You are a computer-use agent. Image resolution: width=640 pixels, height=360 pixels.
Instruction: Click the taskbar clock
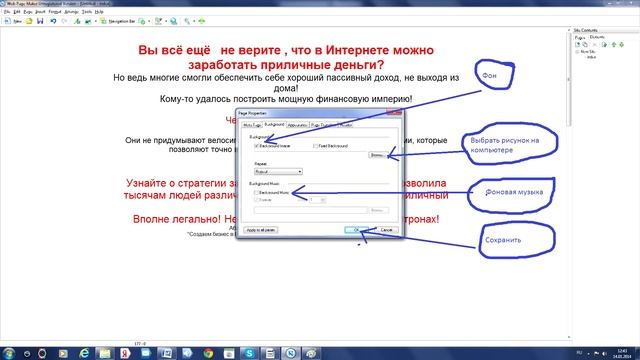(622, 353)
